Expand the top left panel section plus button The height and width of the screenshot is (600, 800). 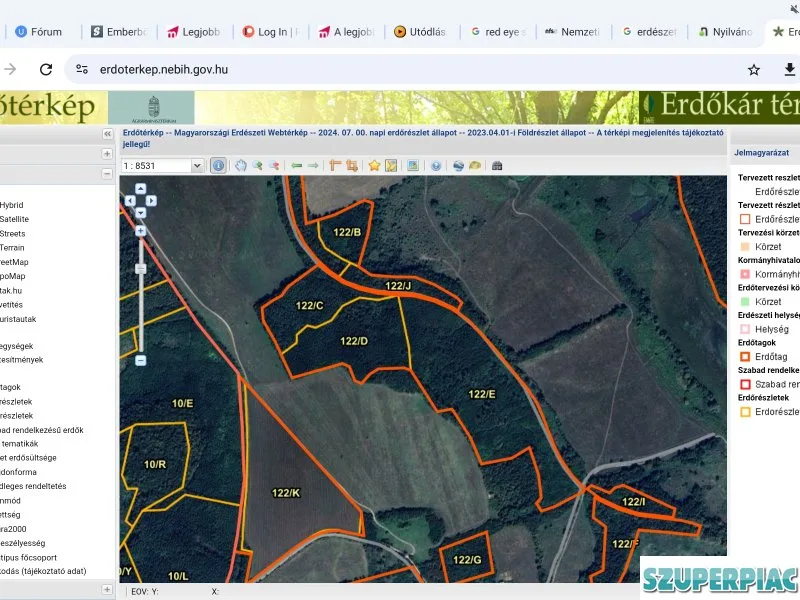tap(107, 154)
